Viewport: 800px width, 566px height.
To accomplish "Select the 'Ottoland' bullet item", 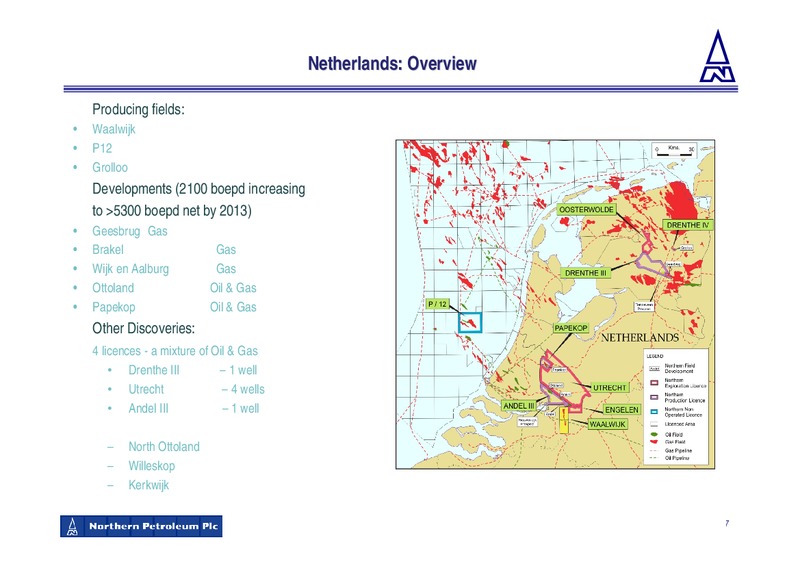I will [x=113, y=288].
